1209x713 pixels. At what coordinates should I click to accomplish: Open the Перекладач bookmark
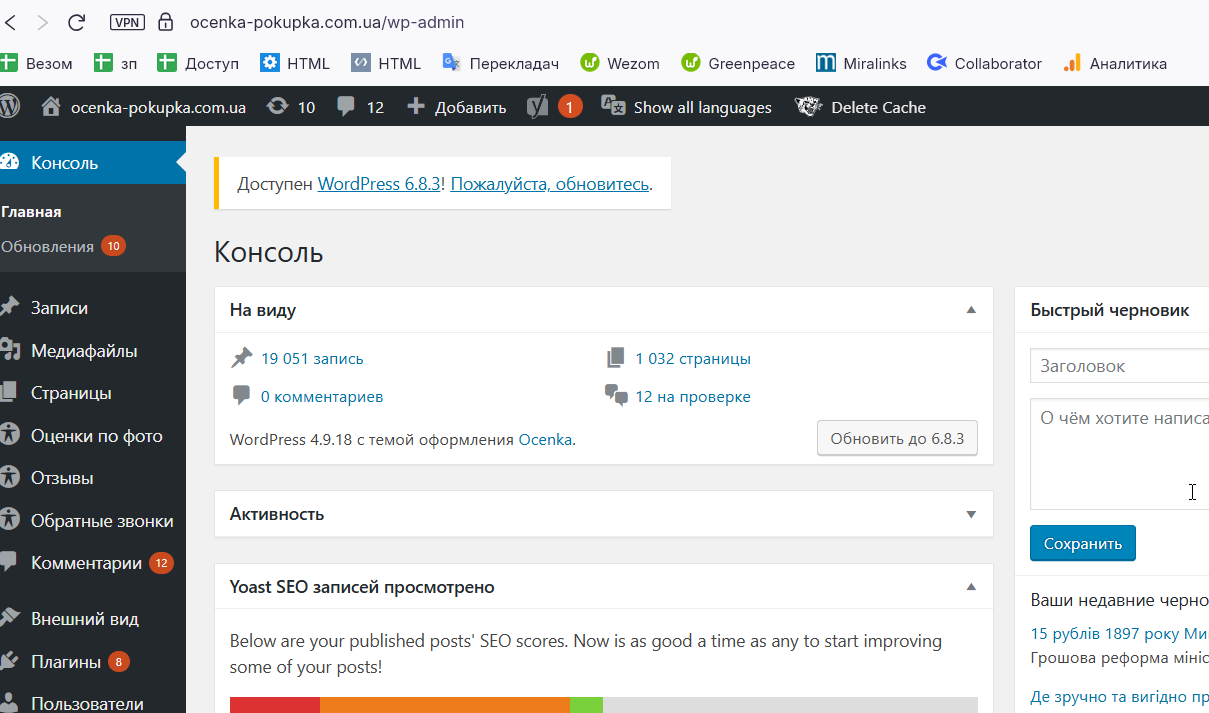coord(500,63)
